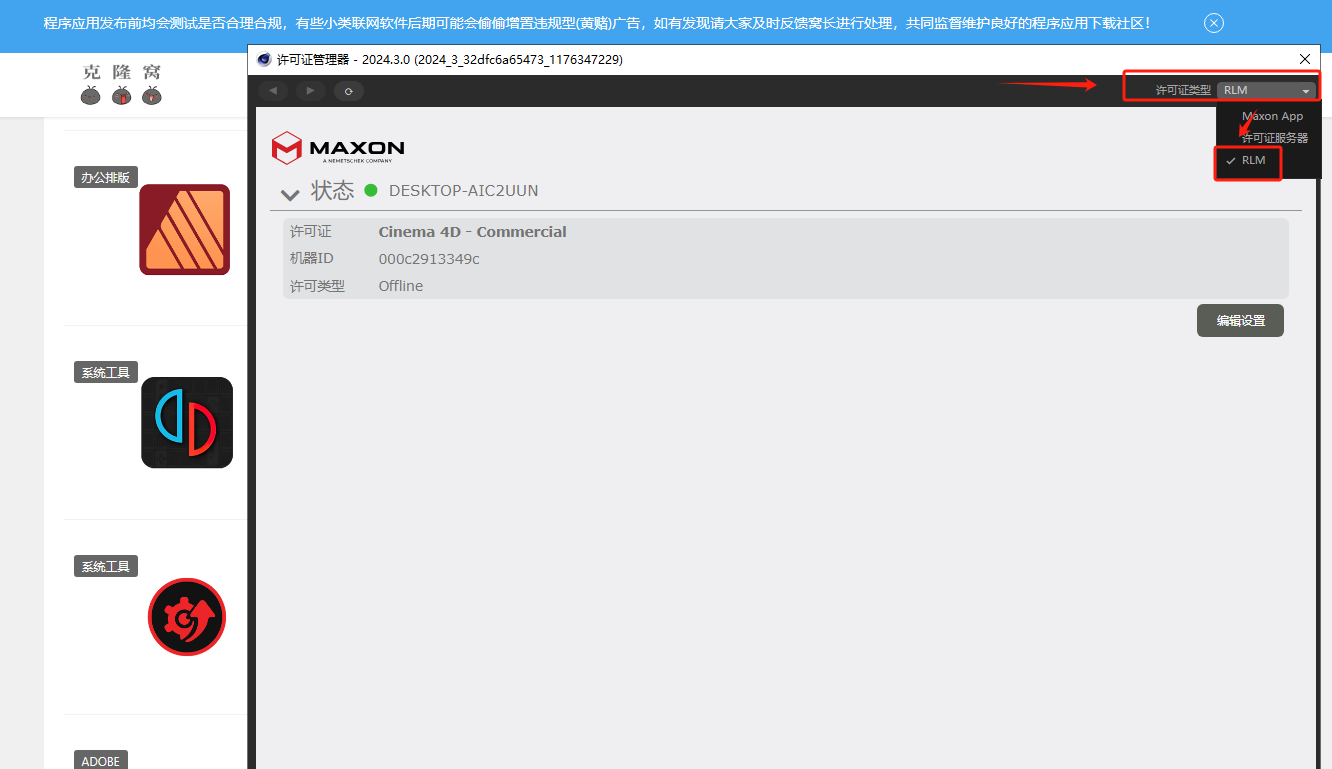Select 许可证服务器 from license type menu
This screenshot has height=769, width=1332.
click(x=1274, y=138)
